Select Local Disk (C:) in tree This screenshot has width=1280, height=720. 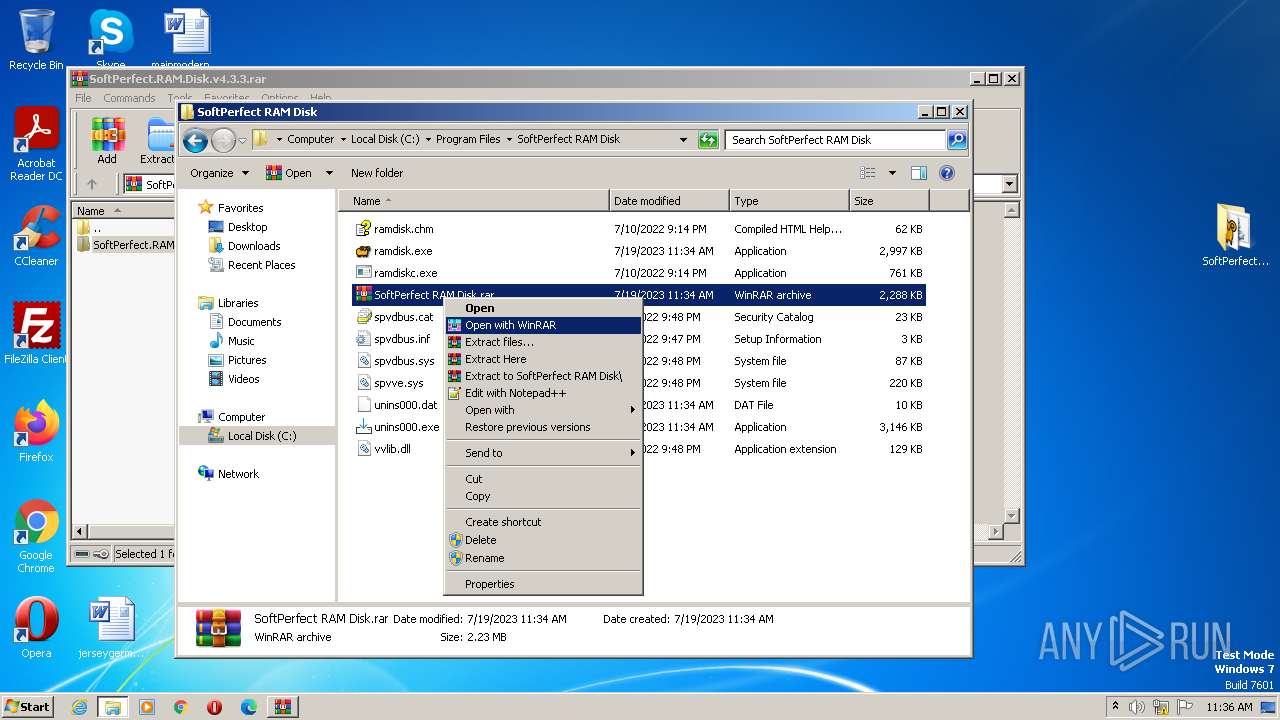click(x=261, y=436)
